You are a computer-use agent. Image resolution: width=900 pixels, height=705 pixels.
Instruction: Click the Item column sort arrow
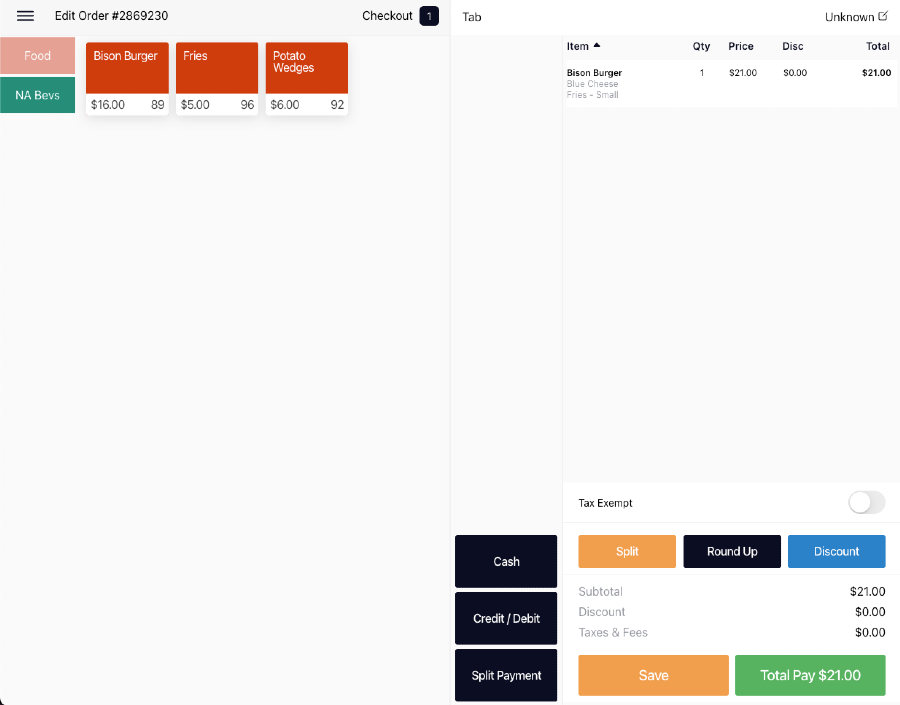click(597, 45)
